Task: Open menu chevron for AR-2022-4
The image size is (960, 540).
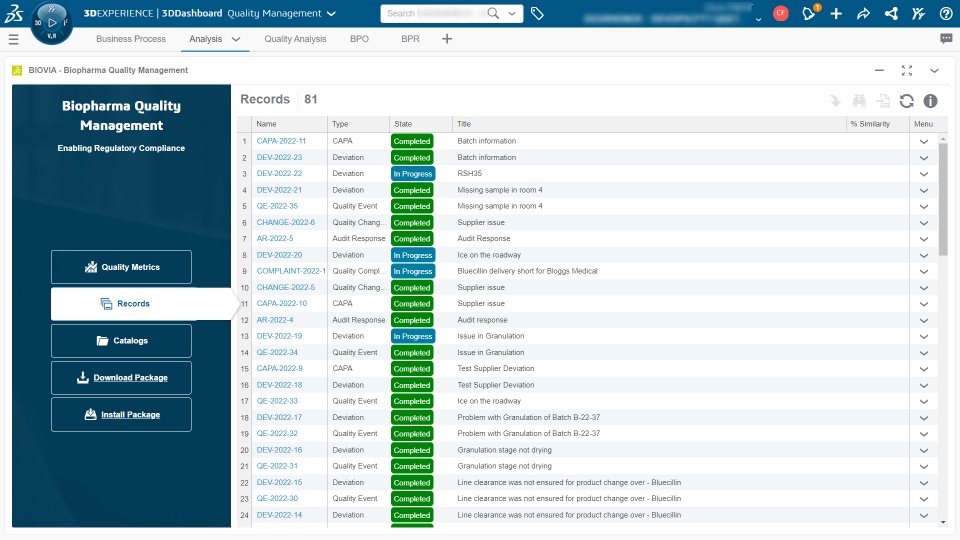Action: coord(924,320)
